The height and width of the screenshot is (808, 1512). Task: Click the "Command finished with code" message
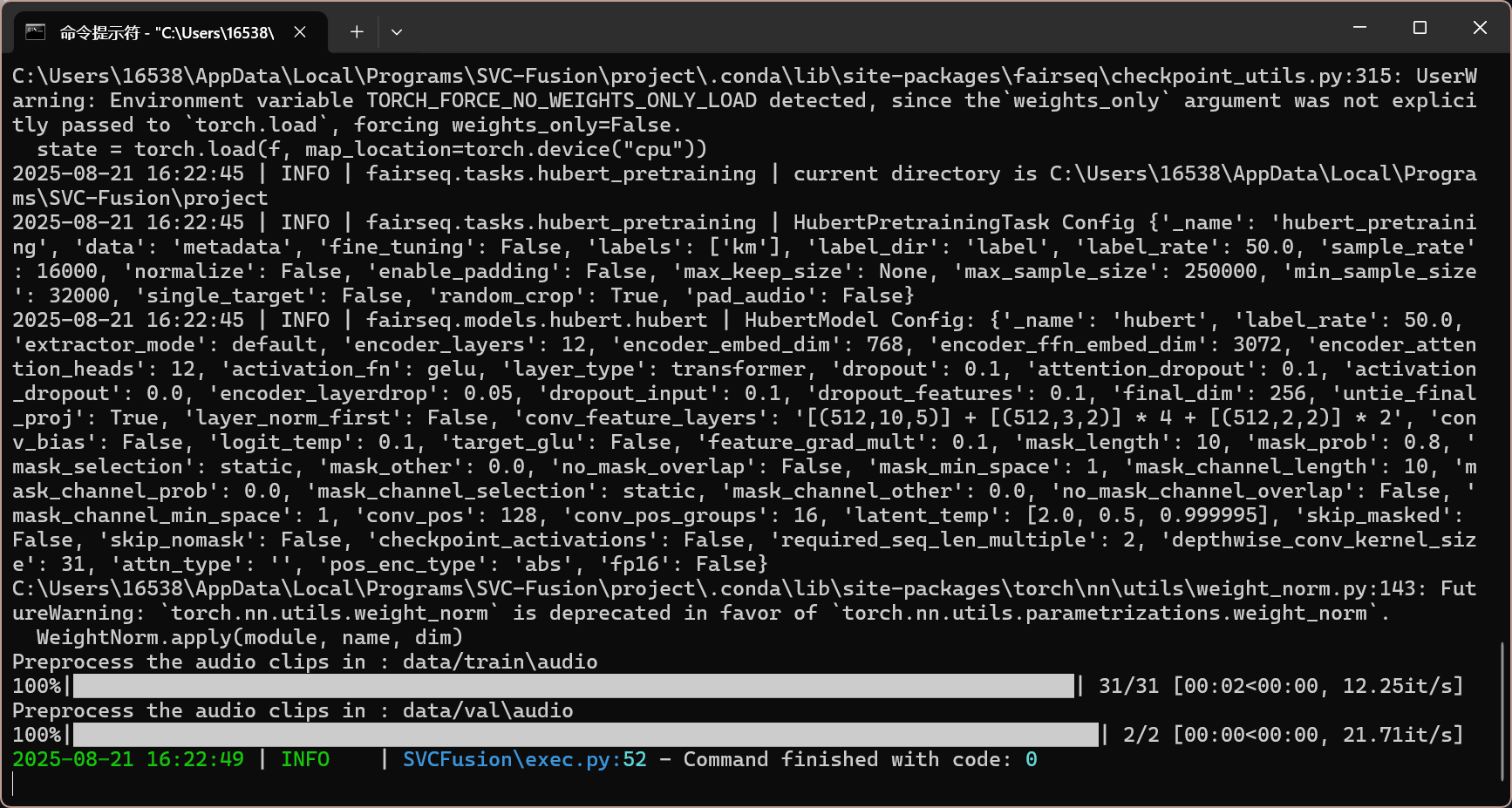[847, 759]
